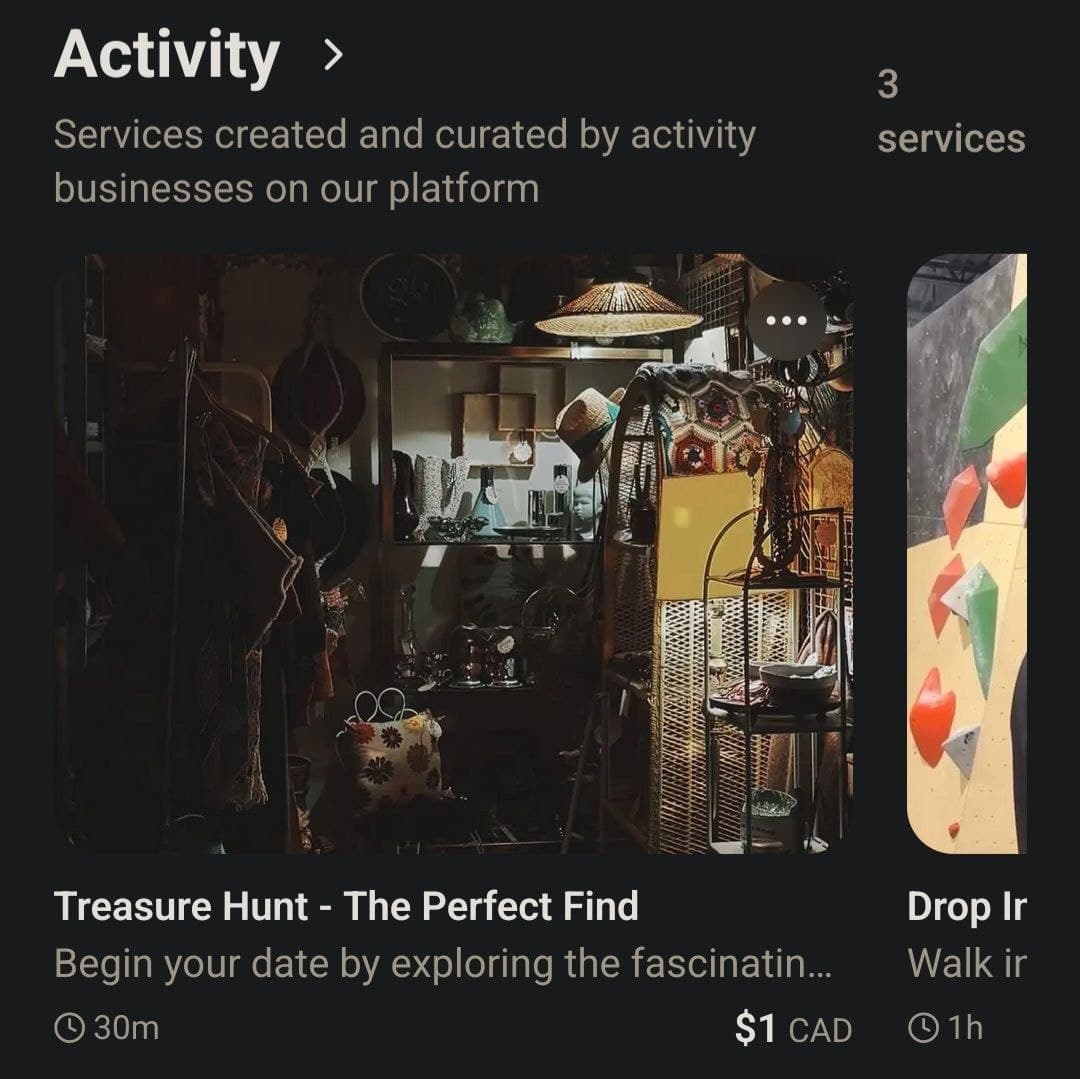This screenshot has width=1080, height=1079.
Task: Click the "Services created and curated" subtitle
Action: point(404,161)
